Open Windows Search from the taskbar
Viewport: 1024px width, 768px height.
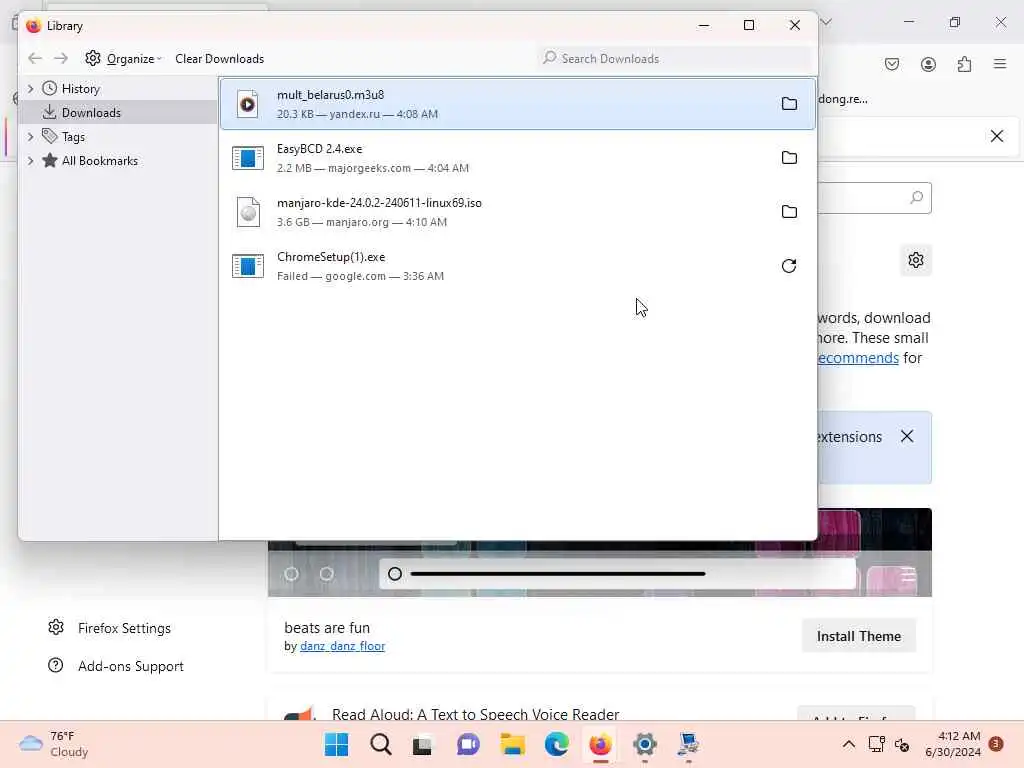point(381,744)
